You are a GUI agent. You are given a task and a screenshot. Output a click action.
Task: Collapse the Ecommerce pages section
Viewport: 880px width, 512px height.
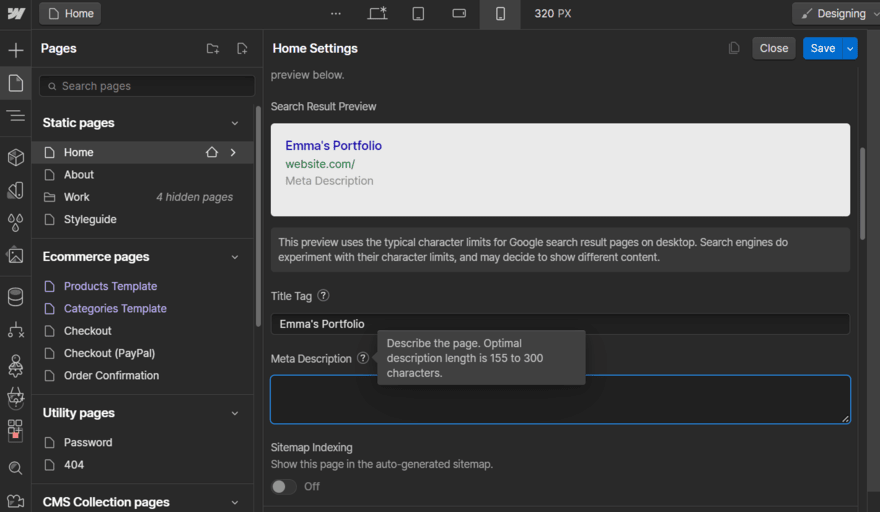coord(235,257)
